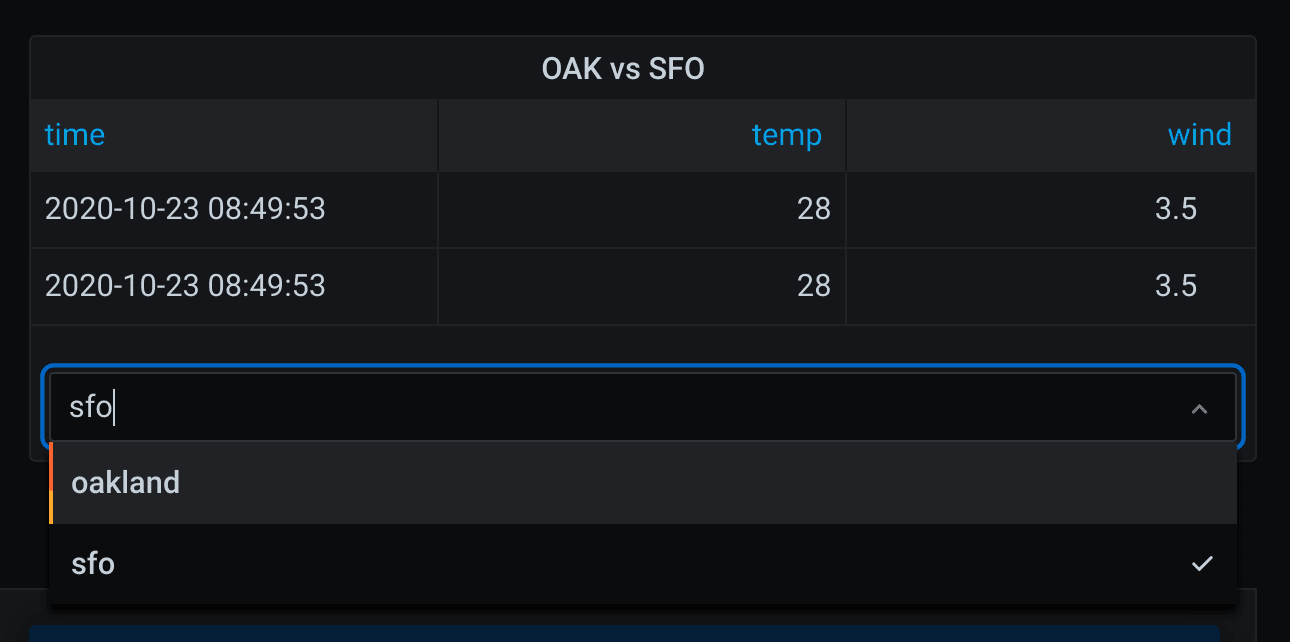Click the second row's timestamp cell

pos(185,286)
